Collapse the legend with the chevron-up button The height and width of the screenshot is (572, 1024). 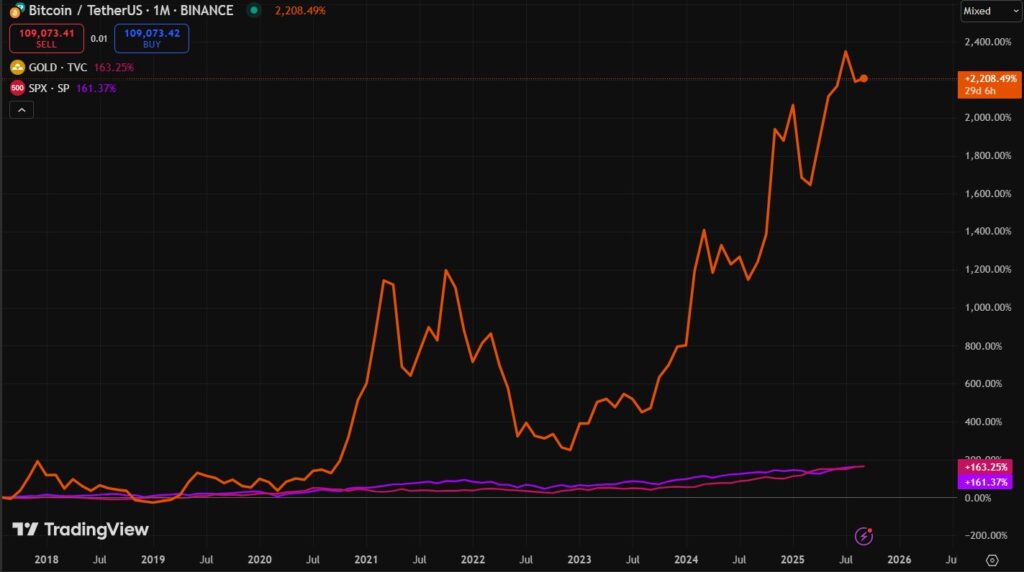22,110
